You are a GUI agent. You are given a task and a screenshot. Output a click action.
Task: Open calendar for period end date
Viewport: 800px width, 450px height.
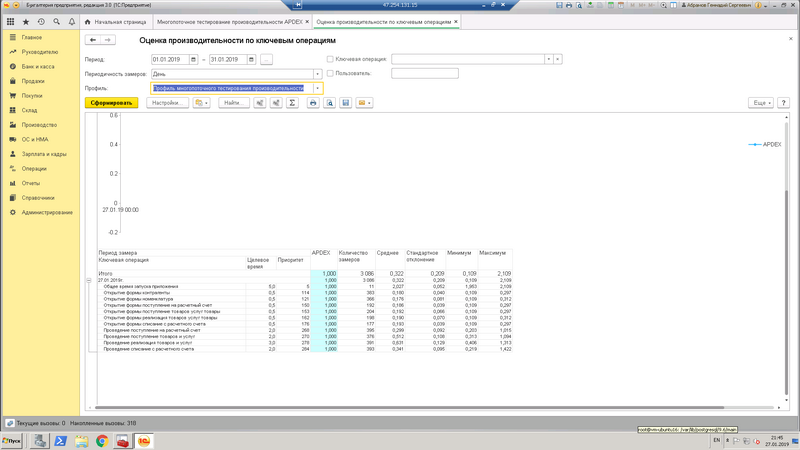click(251, 59)
